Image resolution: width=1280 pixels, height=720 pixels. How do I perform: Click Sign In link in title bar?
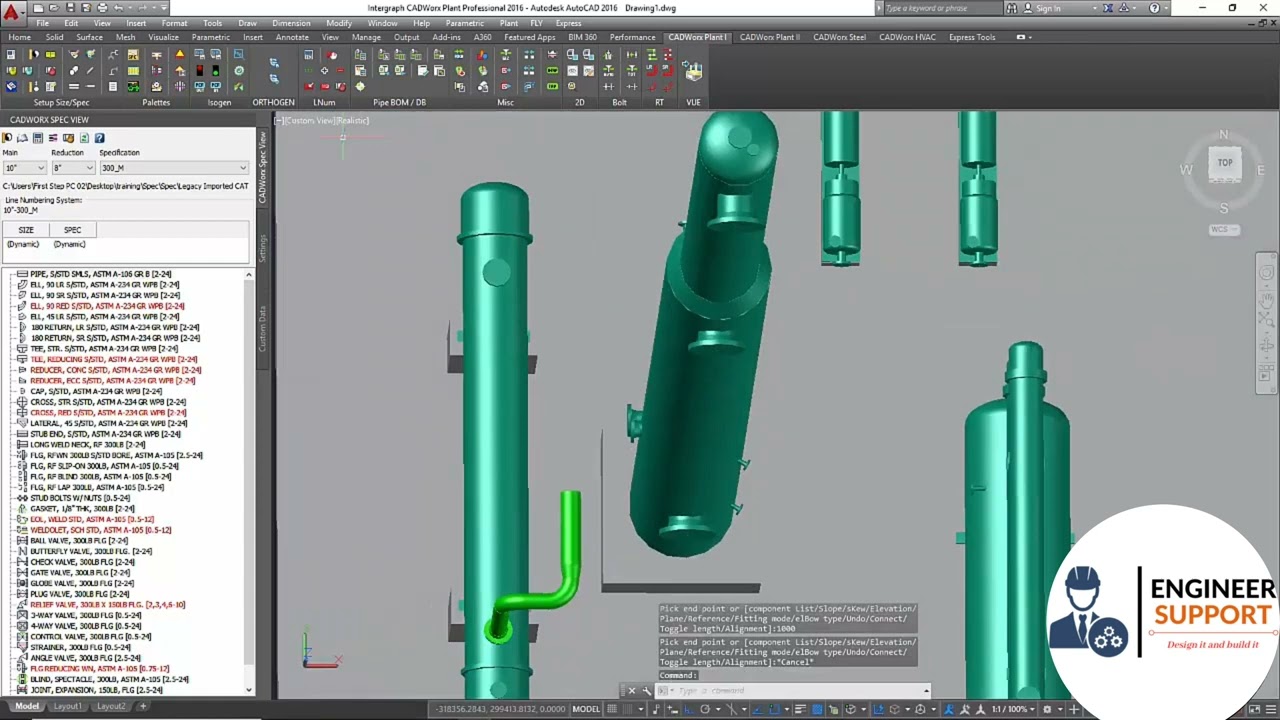(x=1048, y=8)
